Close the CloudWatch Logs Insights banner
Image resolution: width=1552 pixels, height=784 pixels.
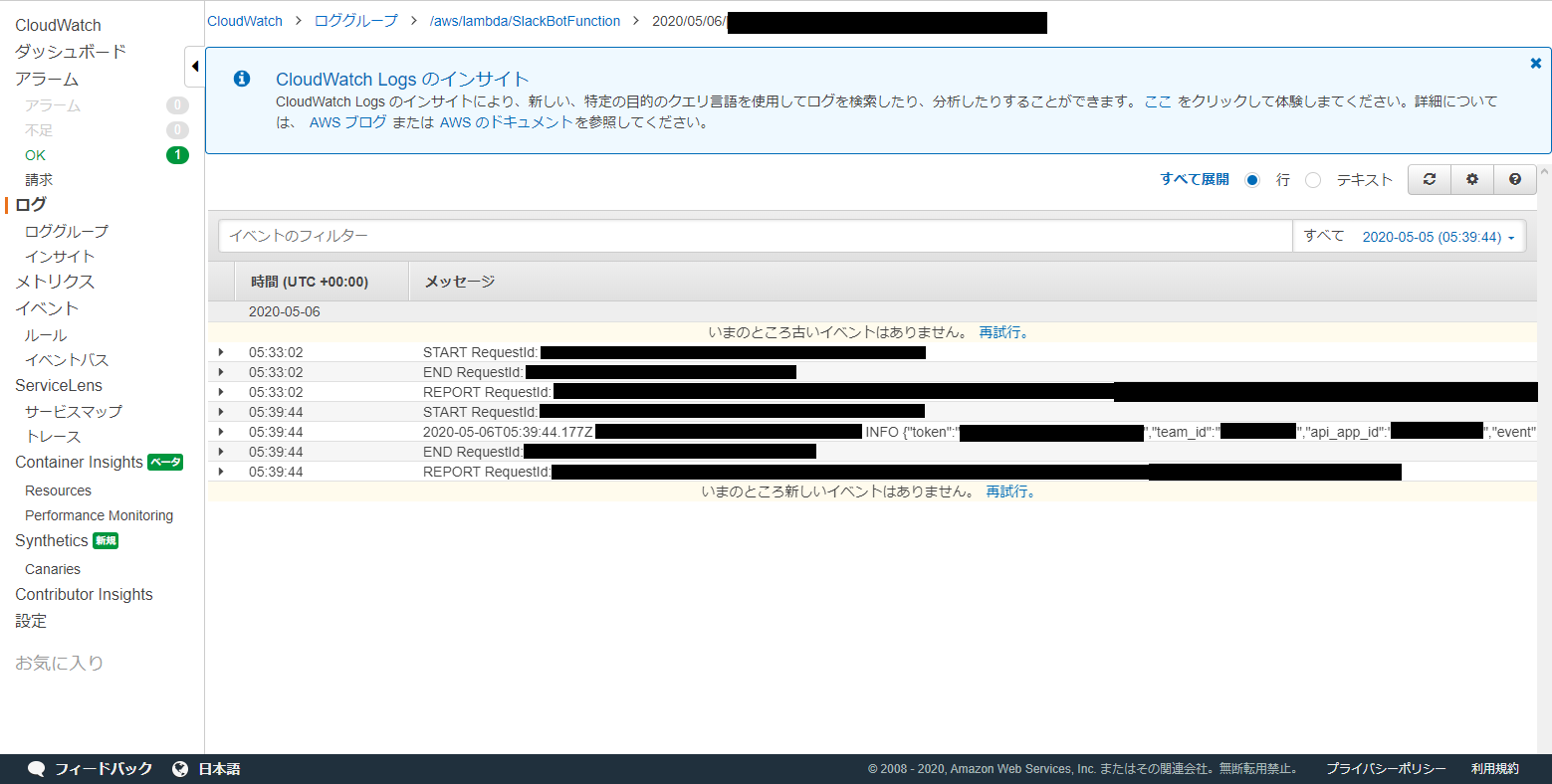[x=1536, y=63]
